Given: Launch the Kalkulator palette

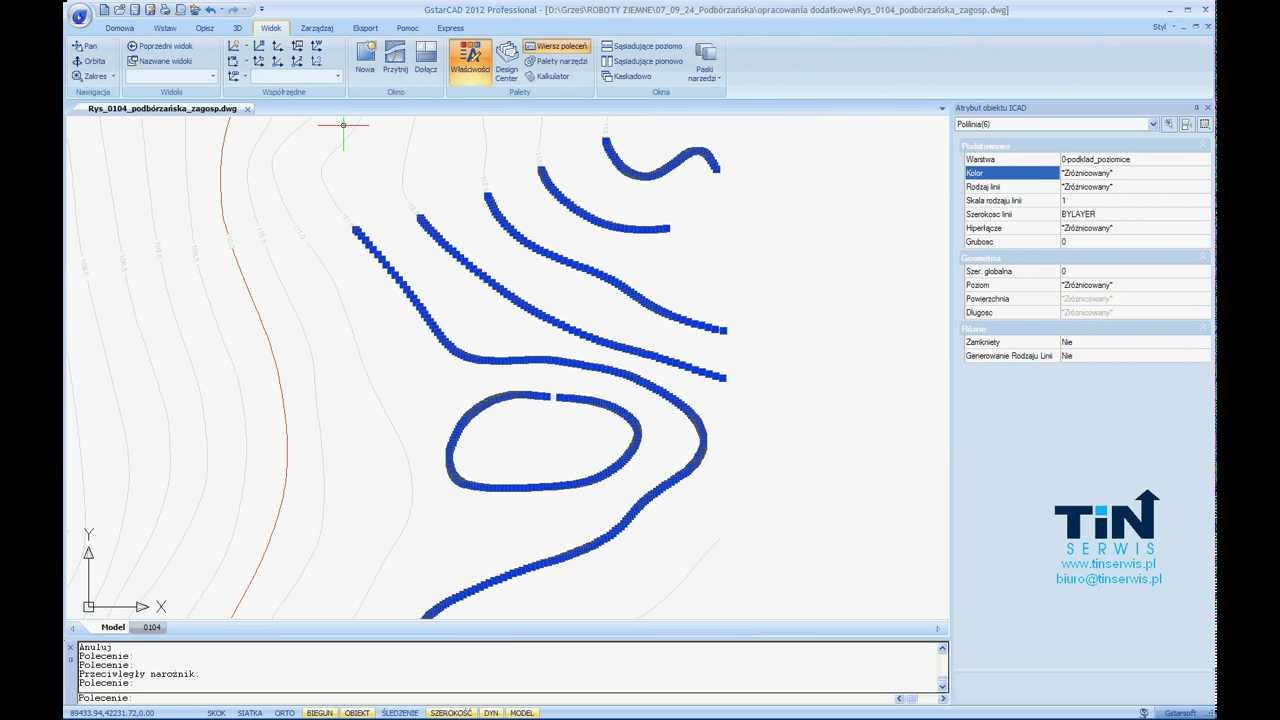Looking at the screenshot, I should point(547,76).
